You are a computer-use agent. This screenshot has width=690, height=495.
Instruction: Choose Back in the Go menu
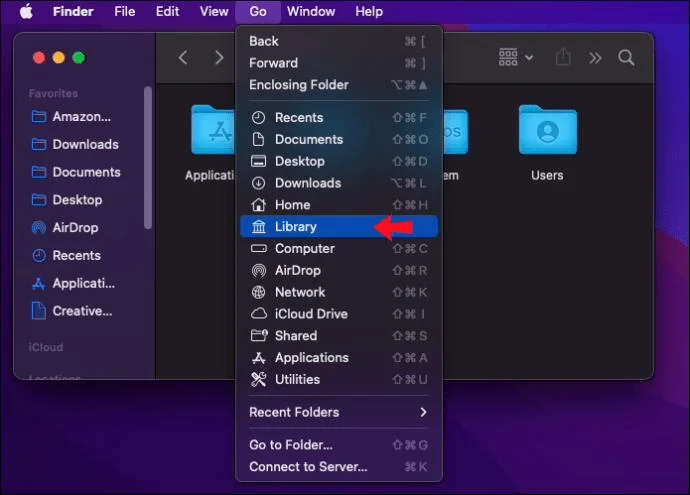tap(339, 41)
